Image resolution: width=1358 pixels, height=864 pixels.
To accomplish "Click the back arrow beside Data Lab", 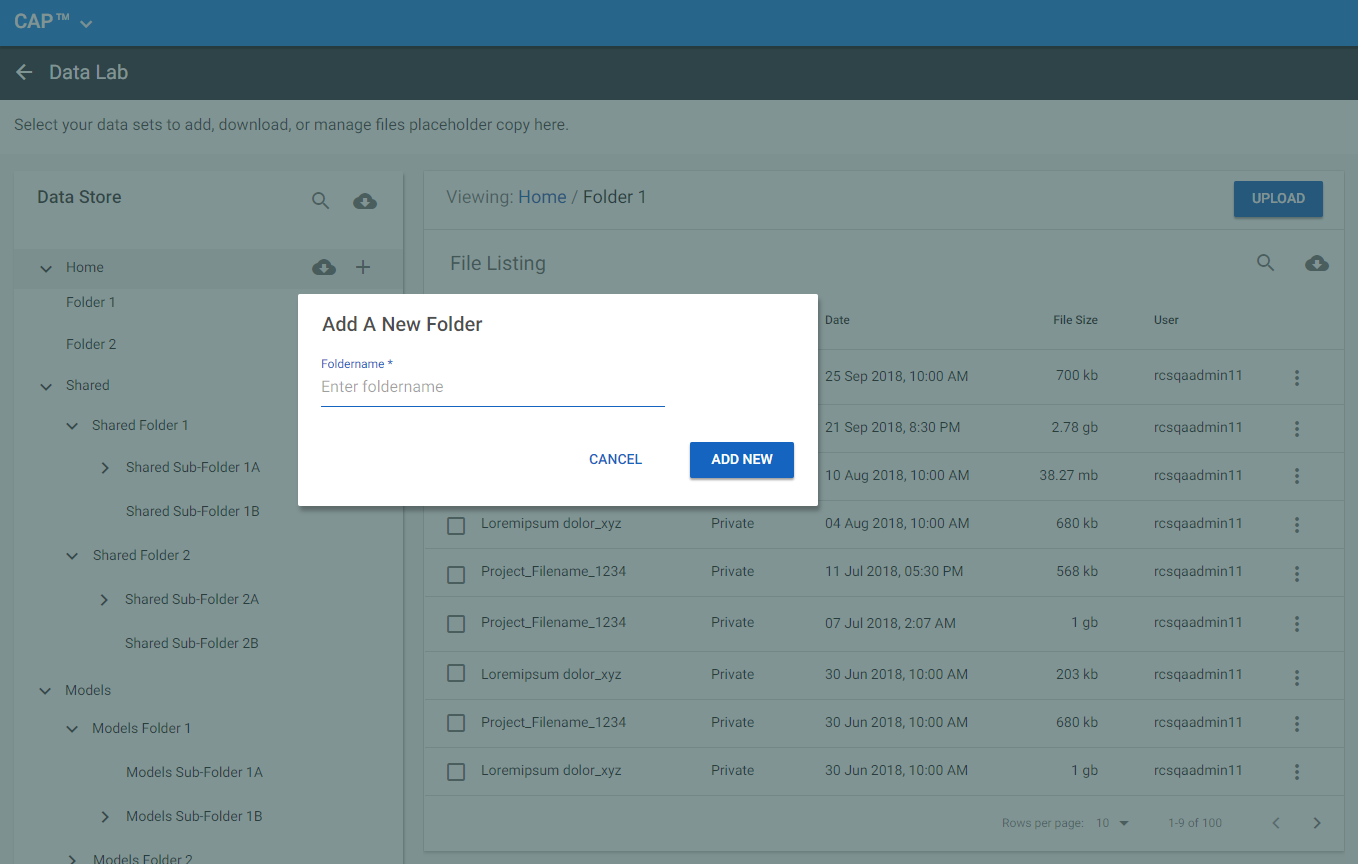I will point(24,72).
